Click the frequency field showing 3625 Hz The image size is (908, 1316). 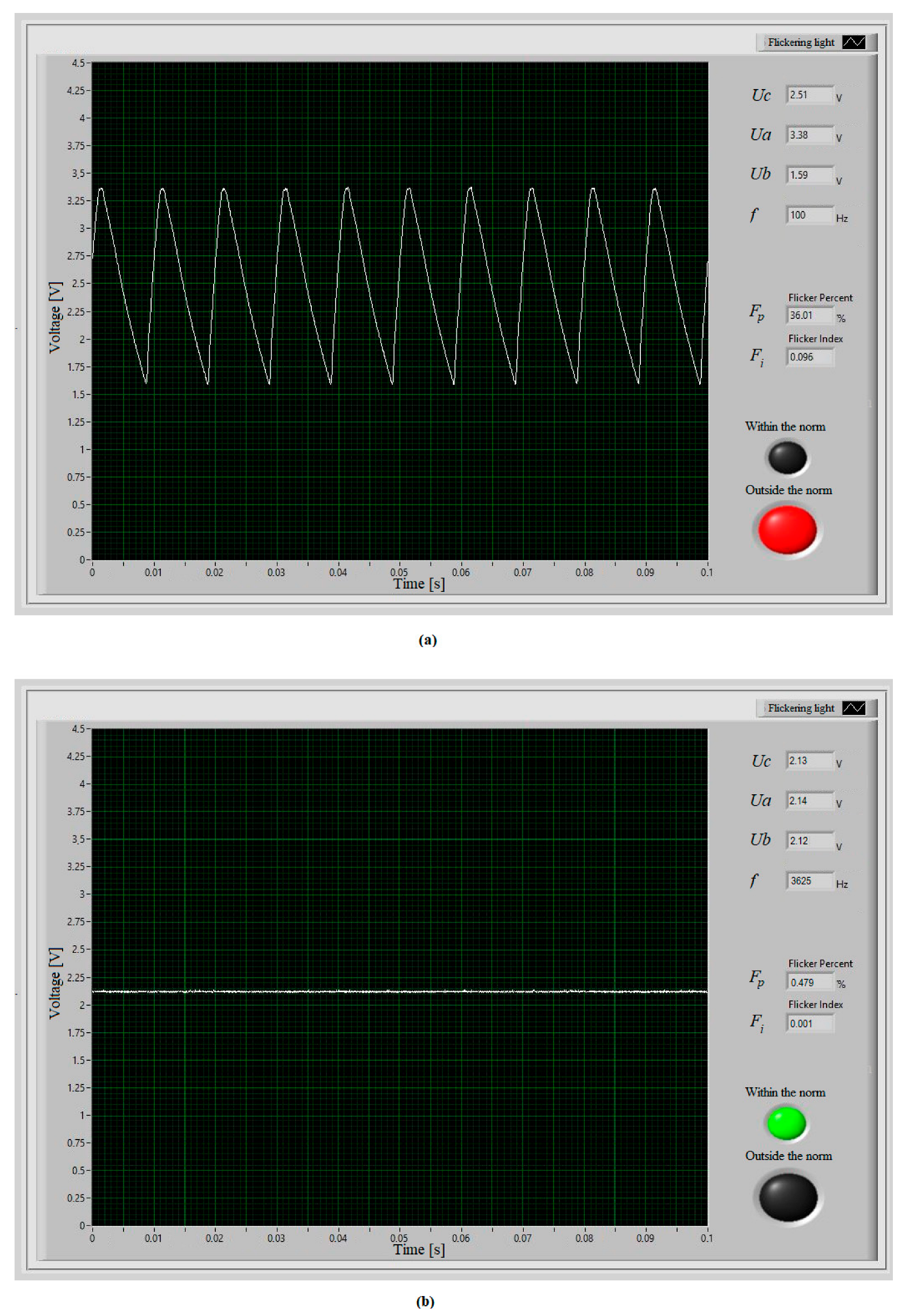click(x=810, y=881)
